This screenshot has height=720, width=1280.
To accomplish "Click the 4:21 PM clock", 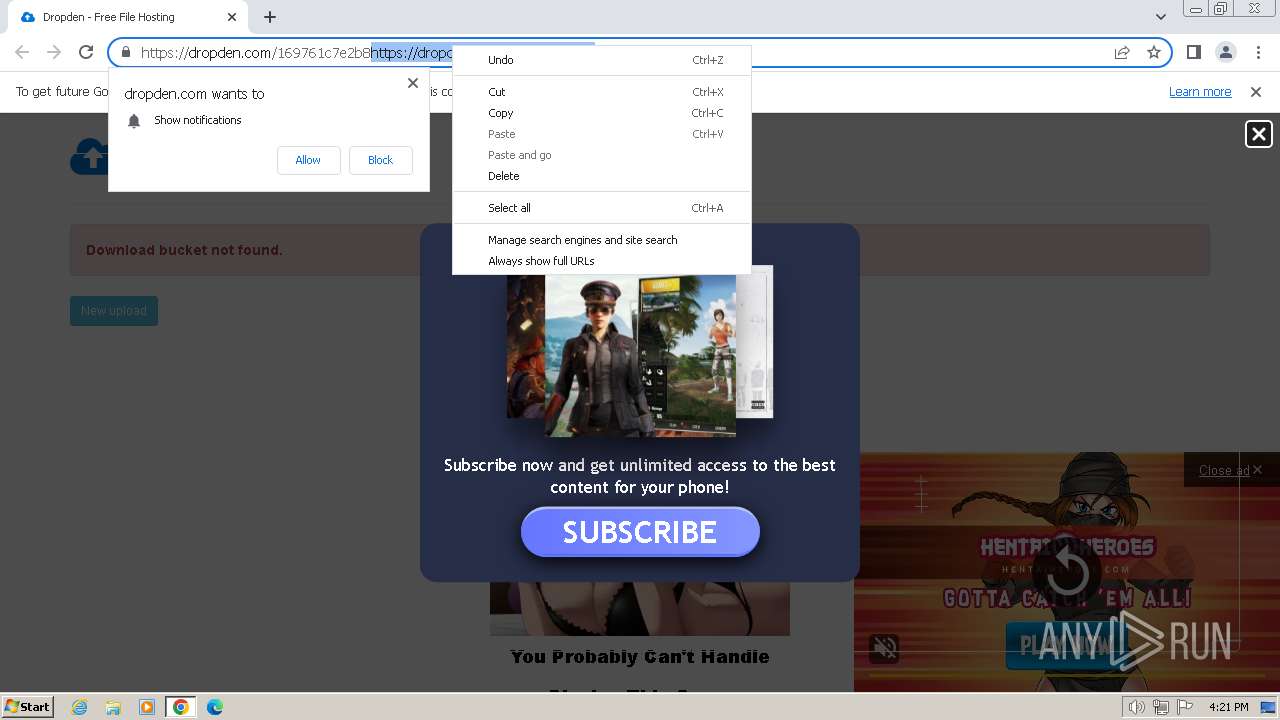I will [1228, 707].
